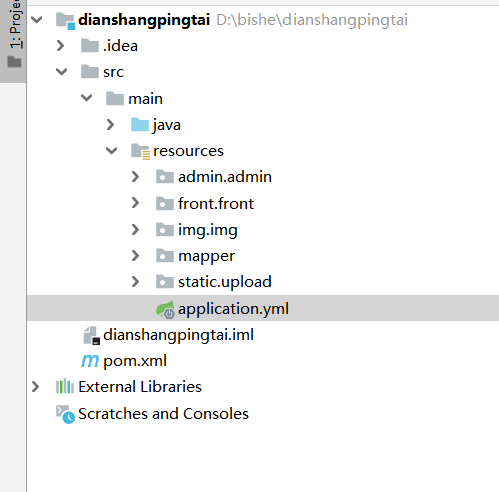The height and width of the screenshot is (492, 499).
Task: Collapse the src folder chevron
Action: 62,72
